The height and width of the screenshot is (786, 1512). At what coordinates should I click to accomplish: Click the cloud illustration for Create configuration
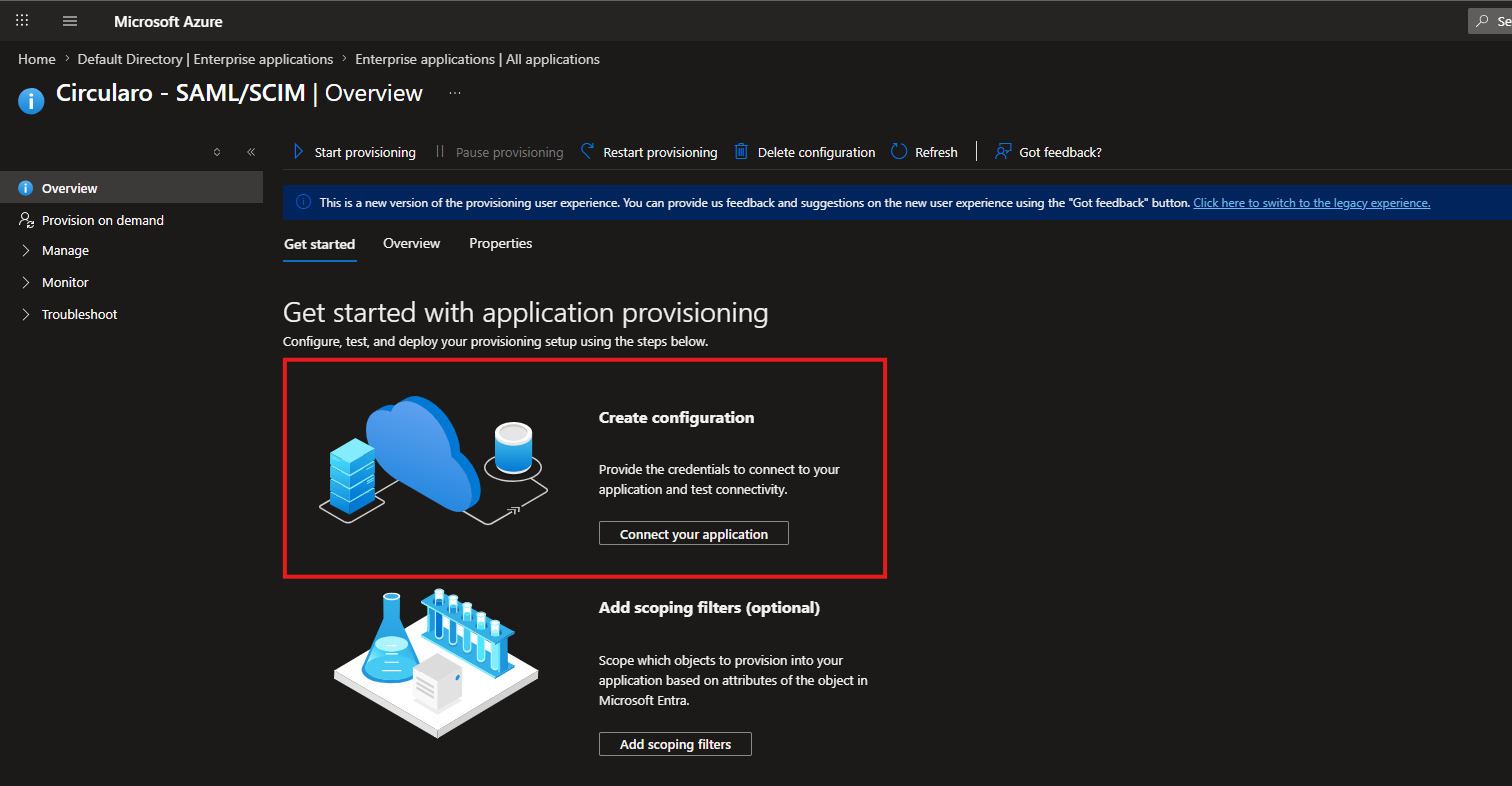point(433,460)
